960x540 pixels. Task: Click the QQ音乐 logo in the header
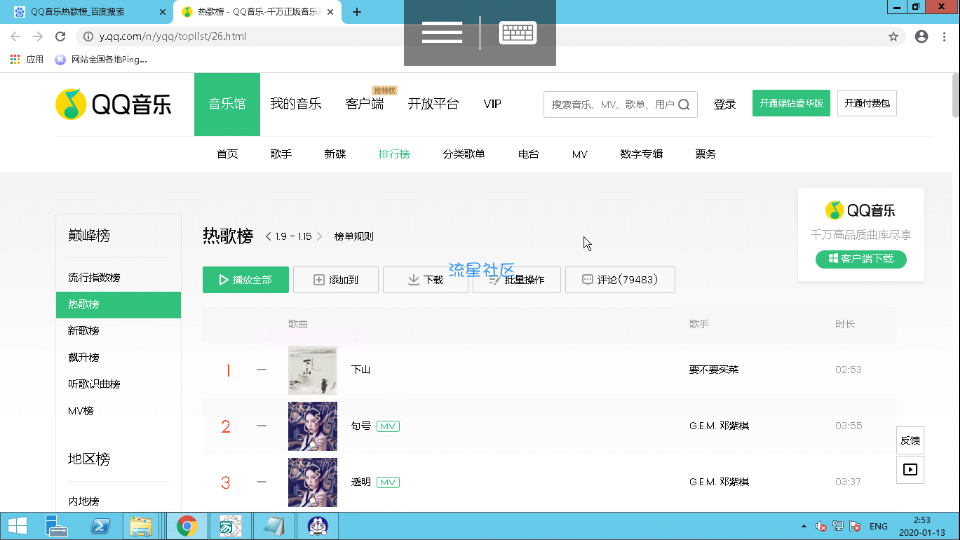(113, 104)
